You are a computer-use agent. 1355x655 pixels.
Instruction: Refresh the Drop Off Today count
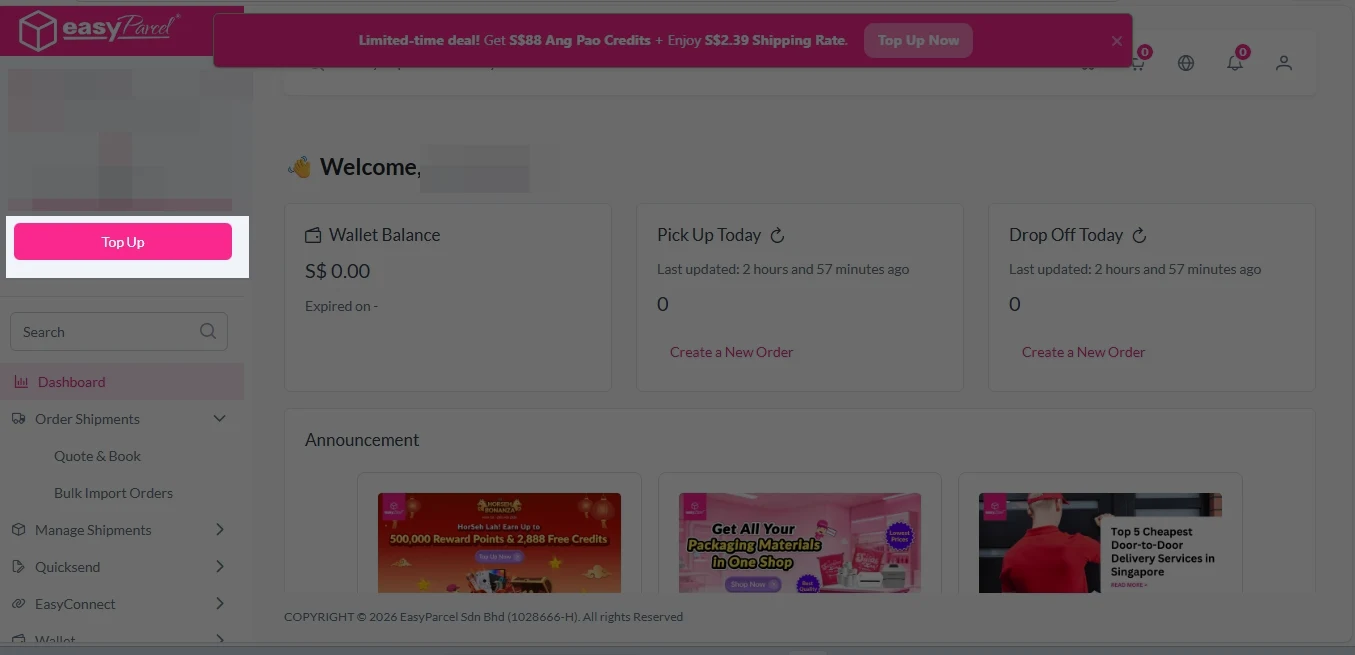[1139, 236]
